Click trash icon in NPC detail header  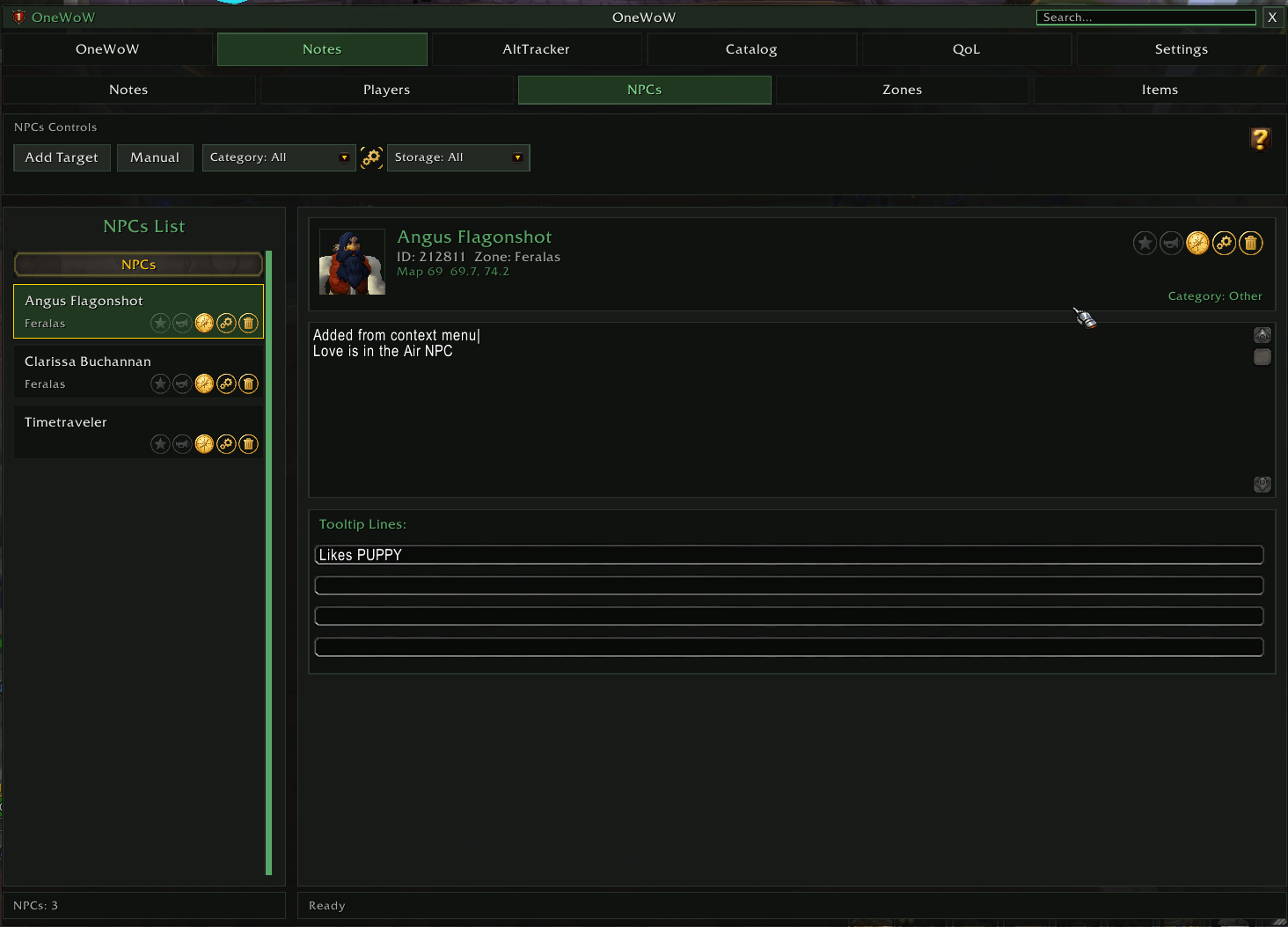[1250, 243]
